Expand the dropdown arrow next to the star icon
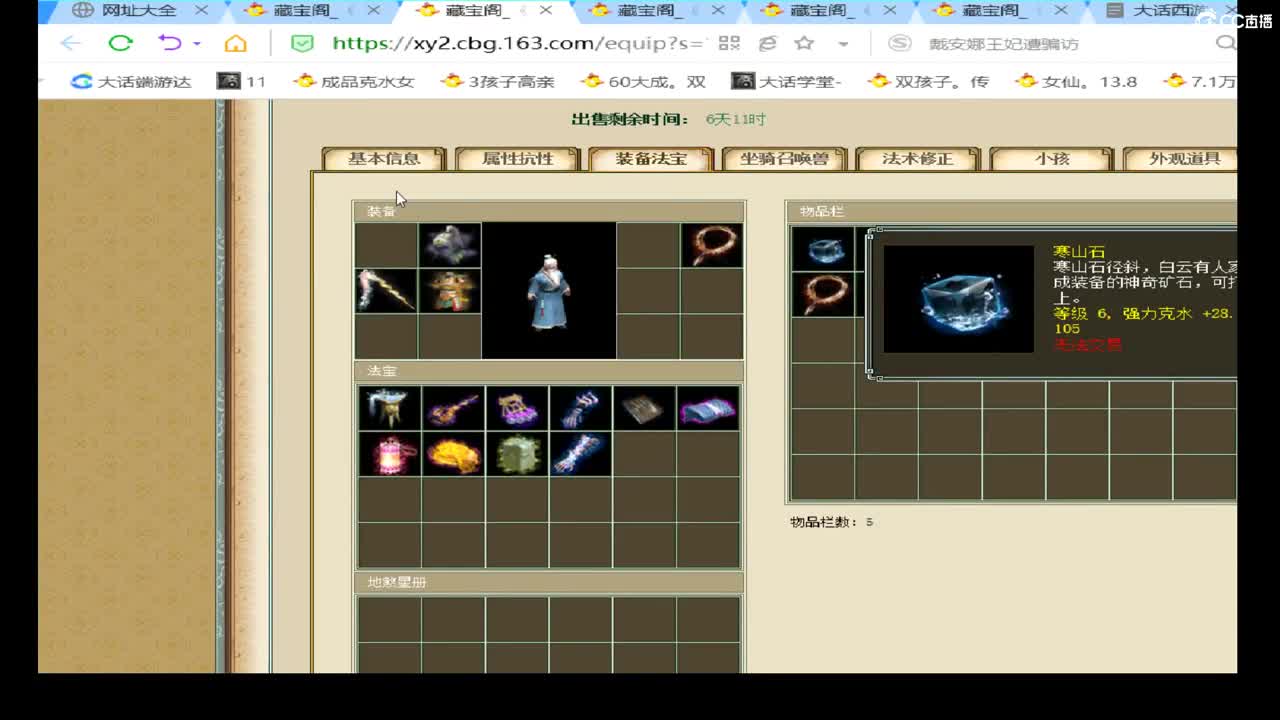Viewport: 1280px width, 720px height. coord(843,44)
